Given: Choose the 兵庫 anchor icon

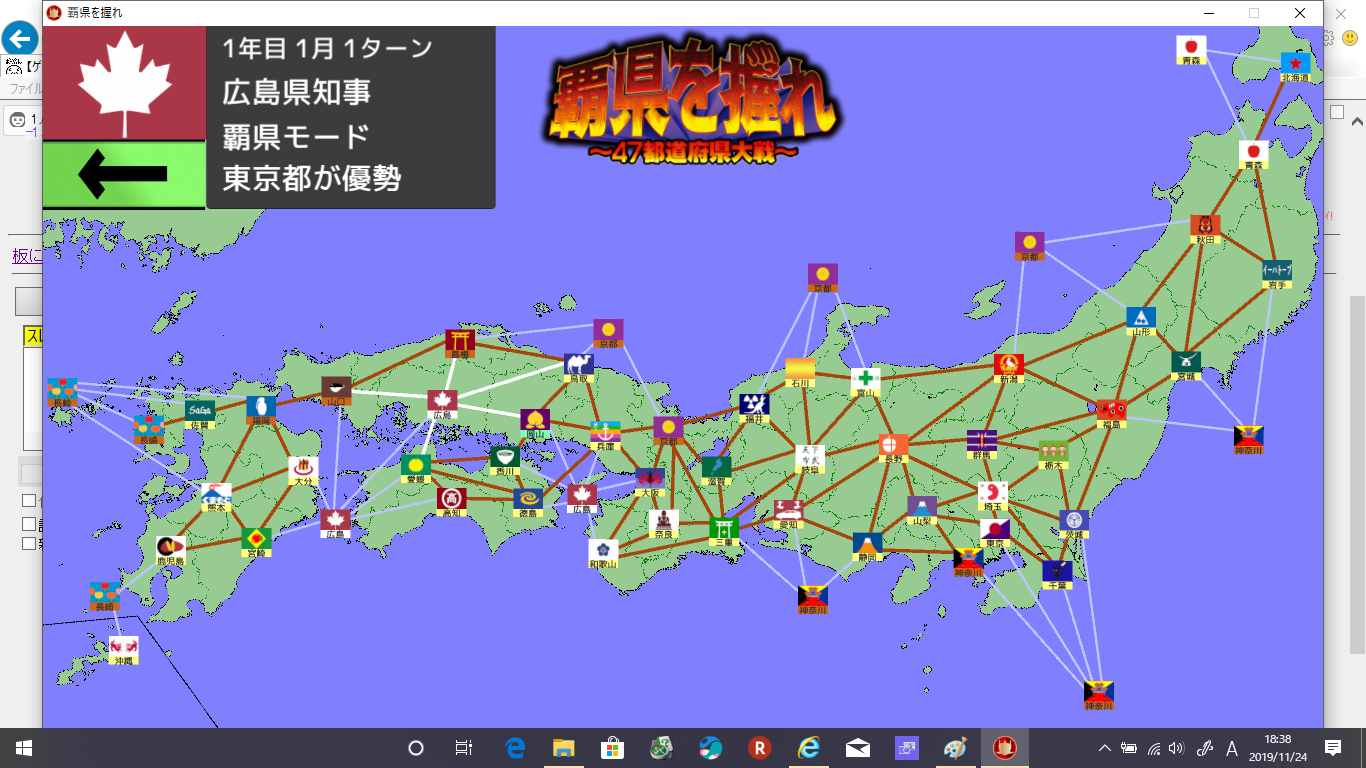Looking at the screenshot, I should [x=605, y=437].
